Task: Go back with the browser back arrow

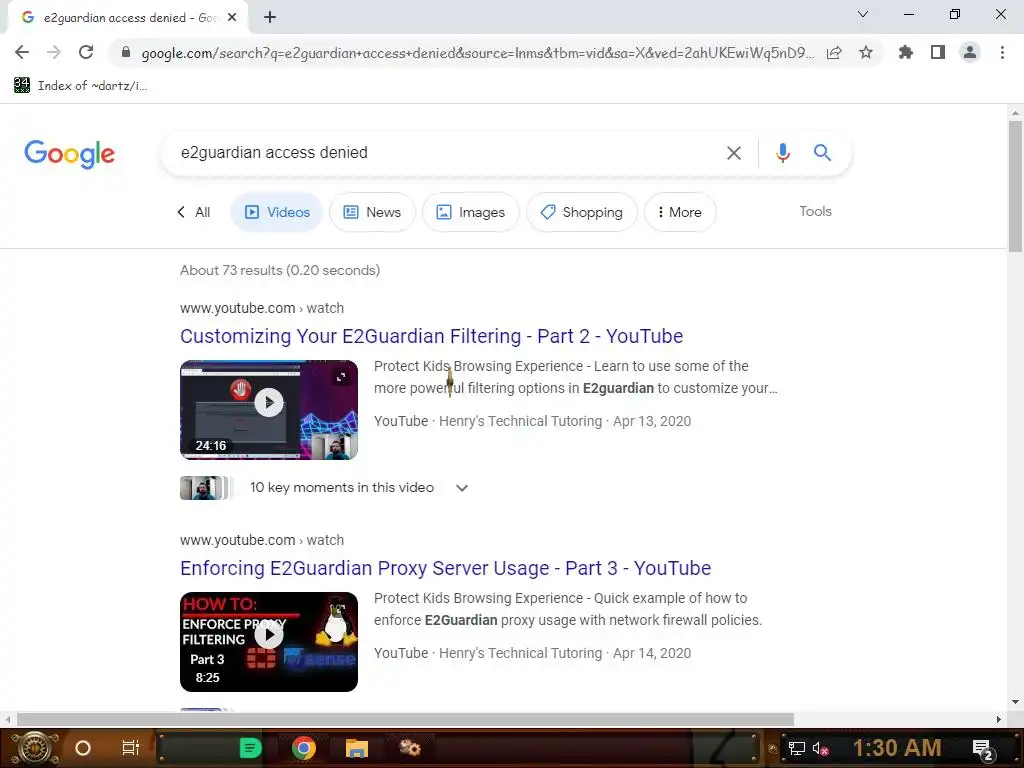Action: (22, 52)
